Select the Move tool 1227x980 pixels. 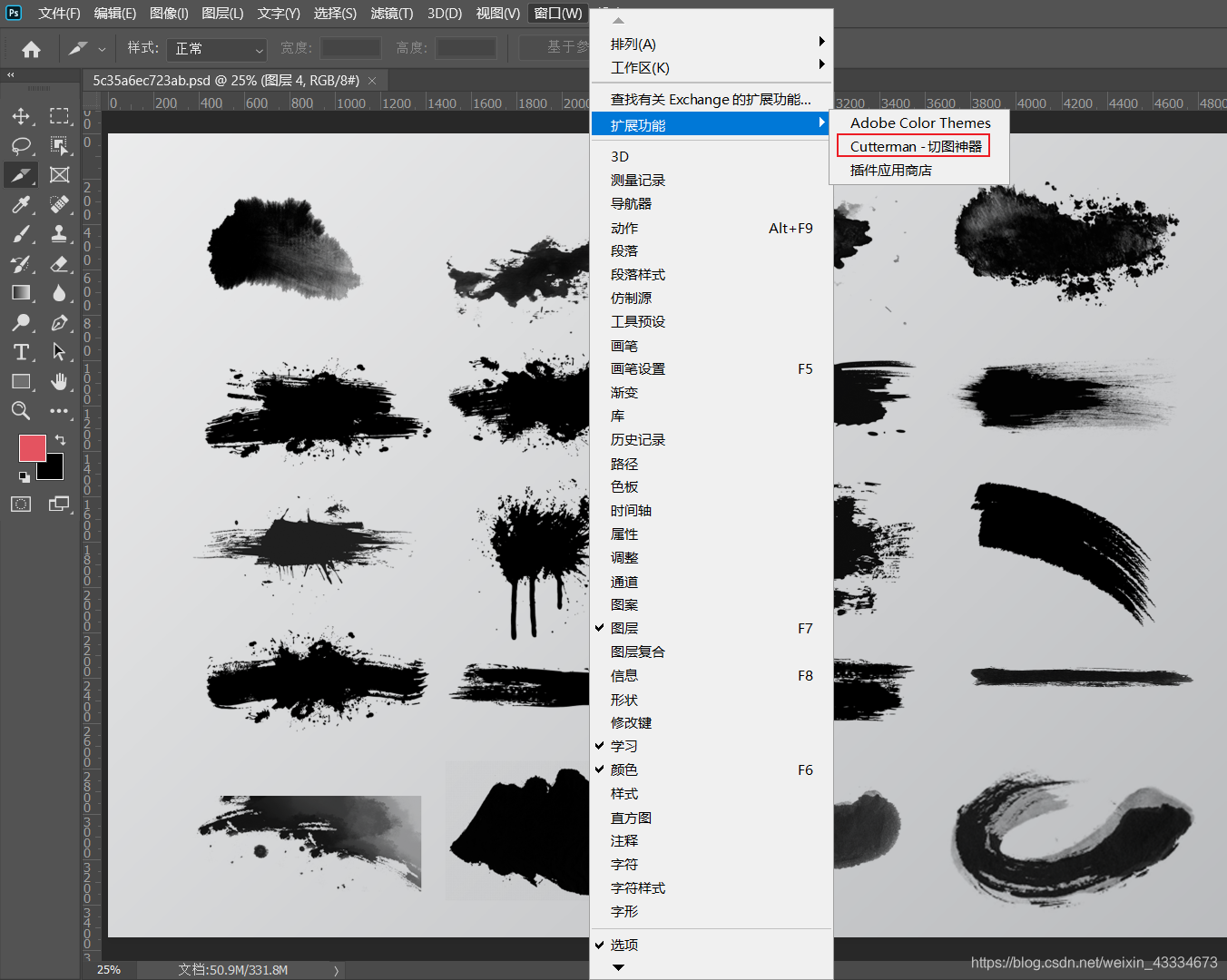[x=21, y=116]
